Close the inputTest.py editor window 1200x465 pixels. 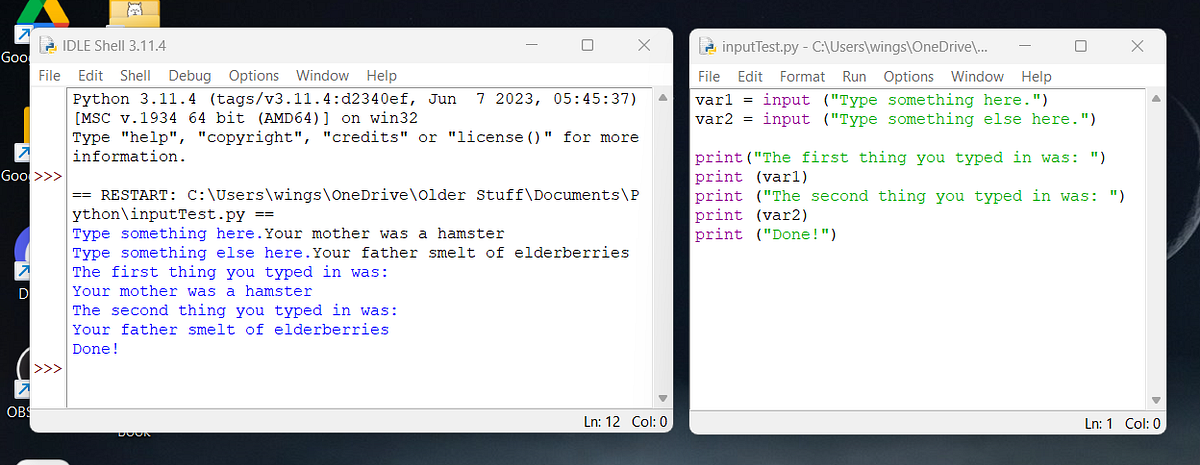pyautogui.click(x=1137, y=46)
